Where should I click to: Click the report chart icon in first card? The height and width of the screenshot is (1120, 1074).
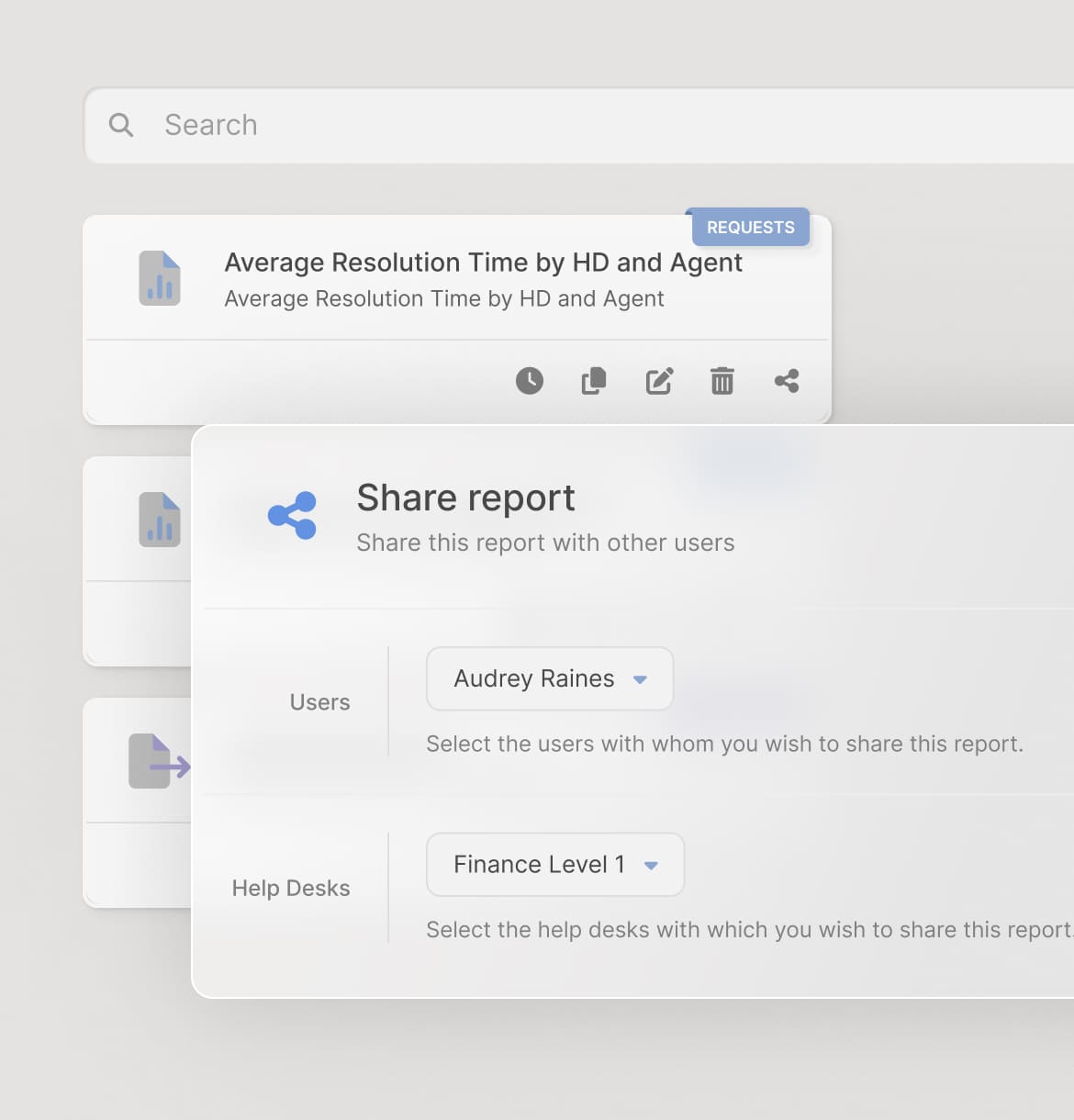[160, 278]
